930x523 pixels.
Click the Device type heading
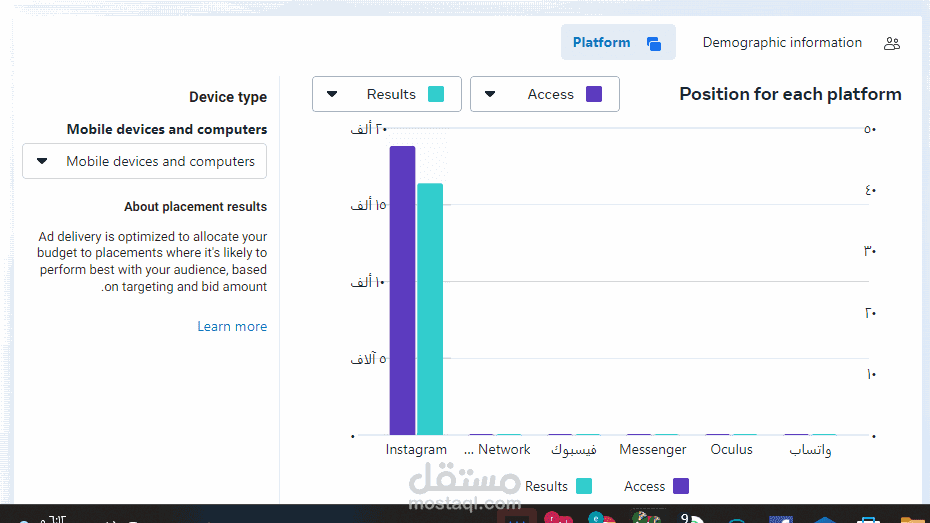[228, 97]
